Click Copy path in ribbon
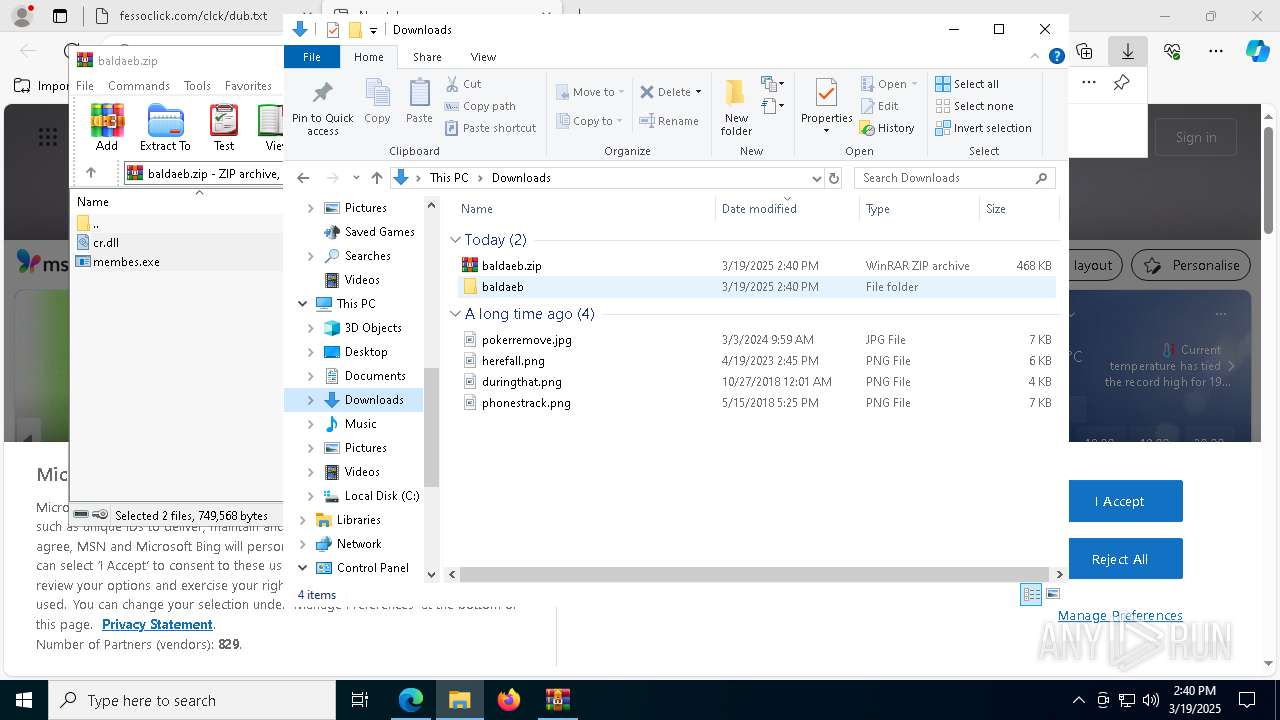This screenshot has width=1280, height=720. tap(480, 106)
